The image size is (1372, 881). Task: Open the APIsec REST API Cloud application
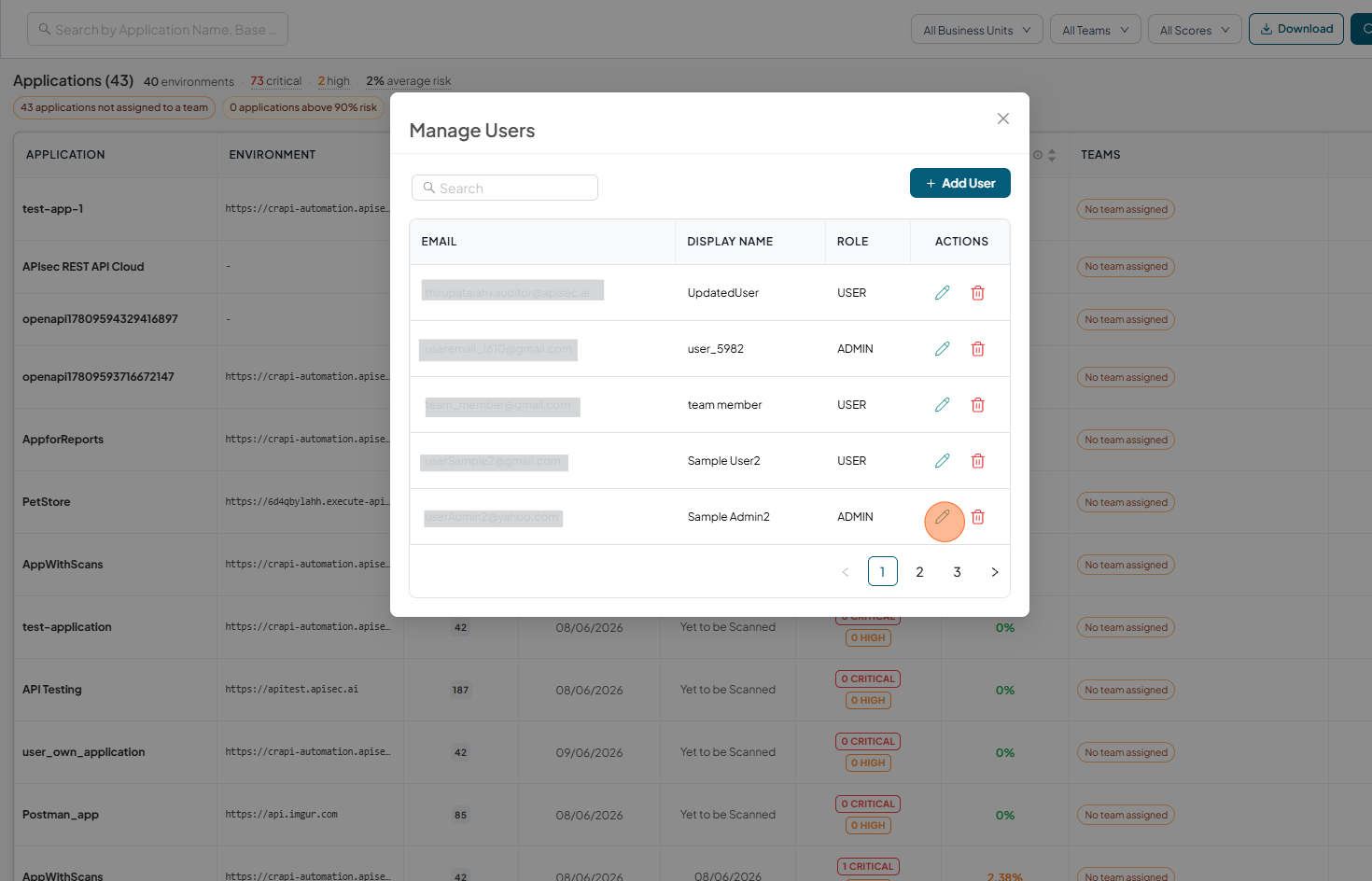coord(83,267)
